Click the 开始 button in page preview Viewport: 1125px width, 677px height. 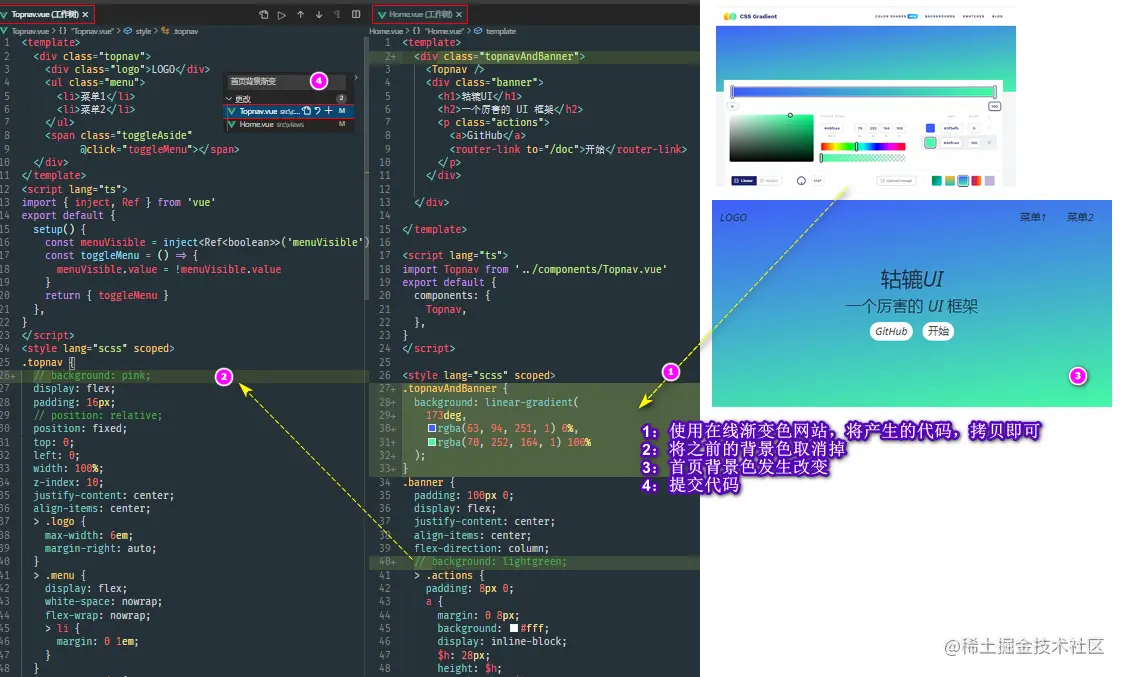pos(938,331)
